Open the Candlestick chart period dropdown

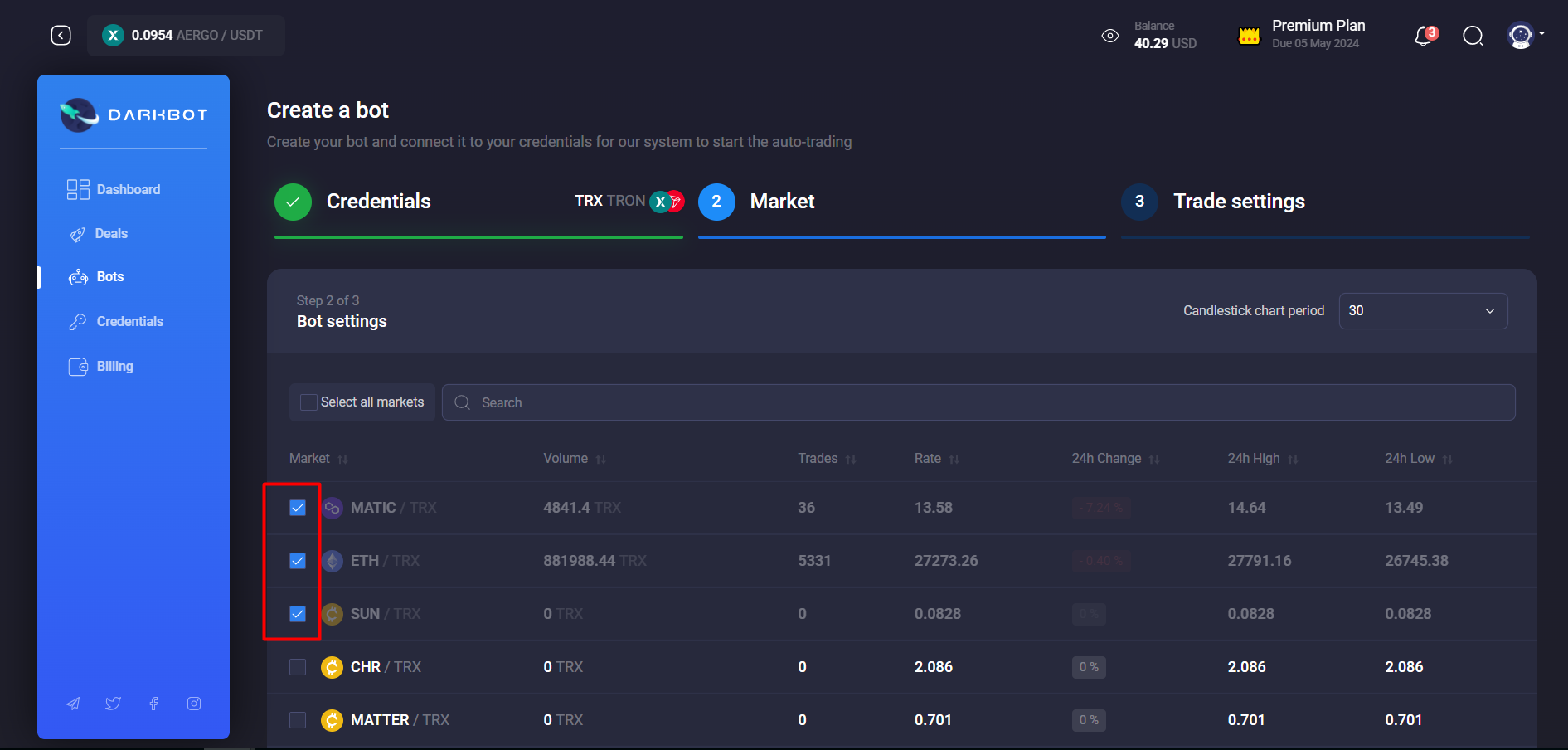coord(1422,310)
